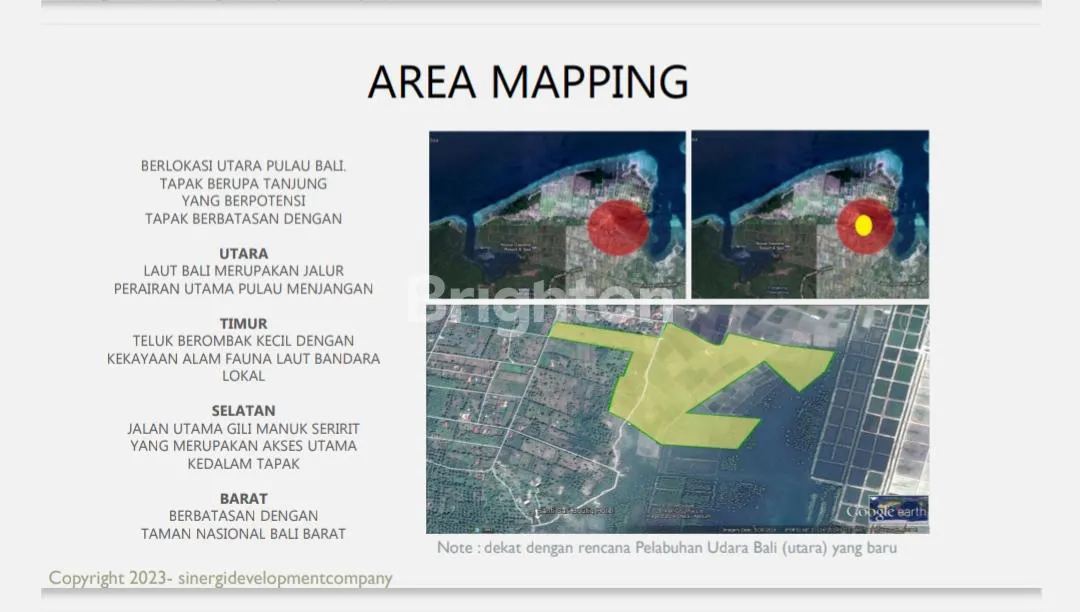Click the 'Jalan Utama Gili Manuk Seririt' line
The image size is (1080, 612).
[243, 429]
